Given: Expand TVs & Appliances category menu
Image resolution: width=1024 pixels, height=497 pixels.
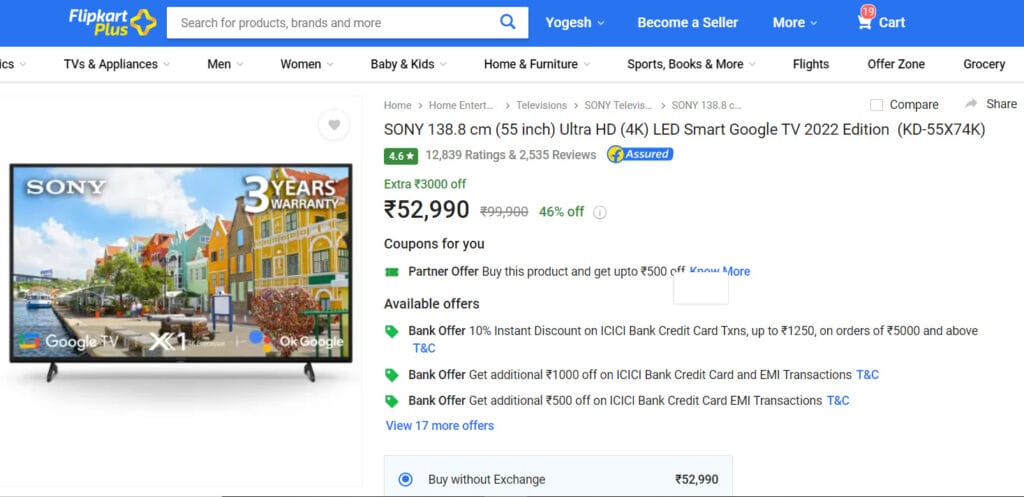Looking at the screenshot, I should 117,64.
